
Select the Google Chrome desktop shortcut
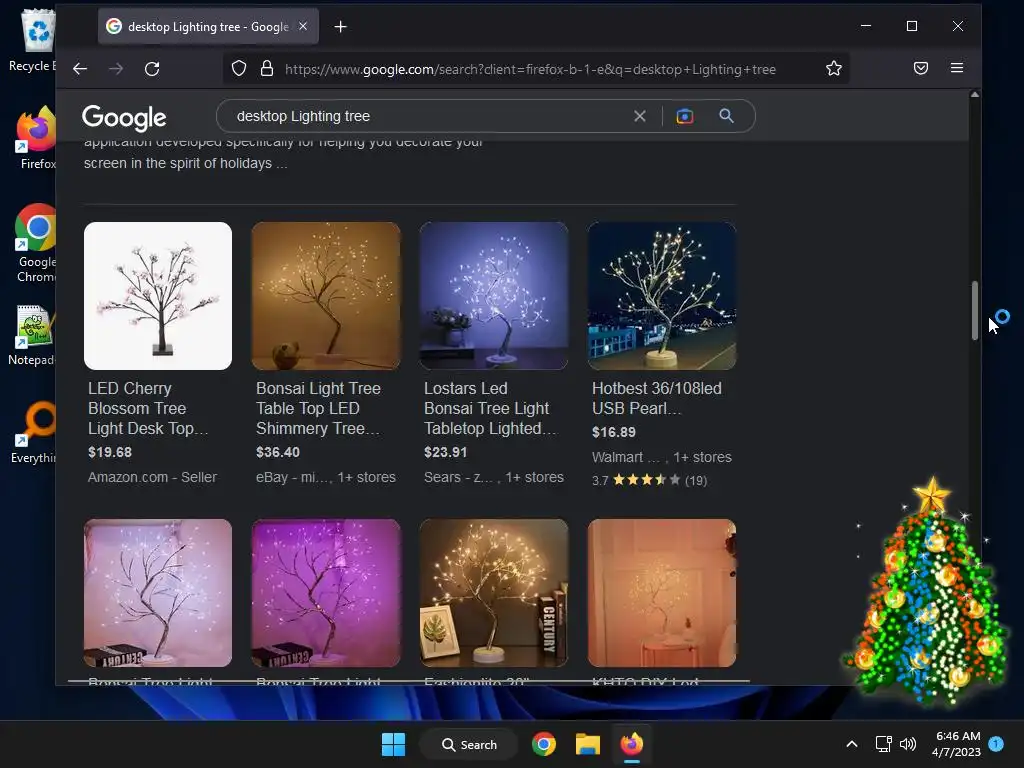(x=36, y=243)
